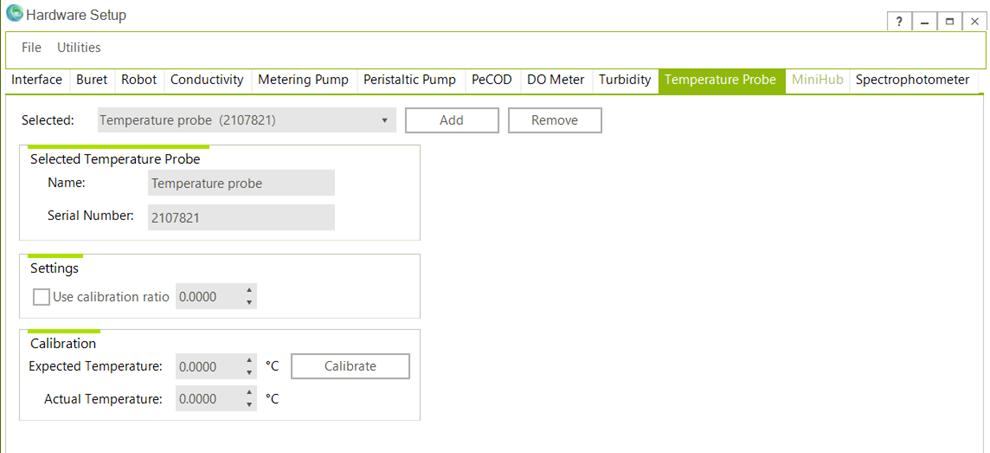The image size is (990, 453).
Task: Increase Expected Temperature using up arrow
Action: coord(250,361)
